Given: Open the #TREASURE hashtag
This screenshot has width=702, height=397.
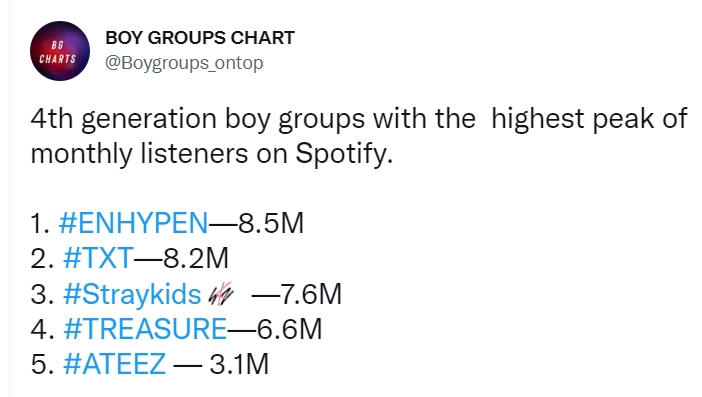Looking at the screenshot, I should (145, 329).
